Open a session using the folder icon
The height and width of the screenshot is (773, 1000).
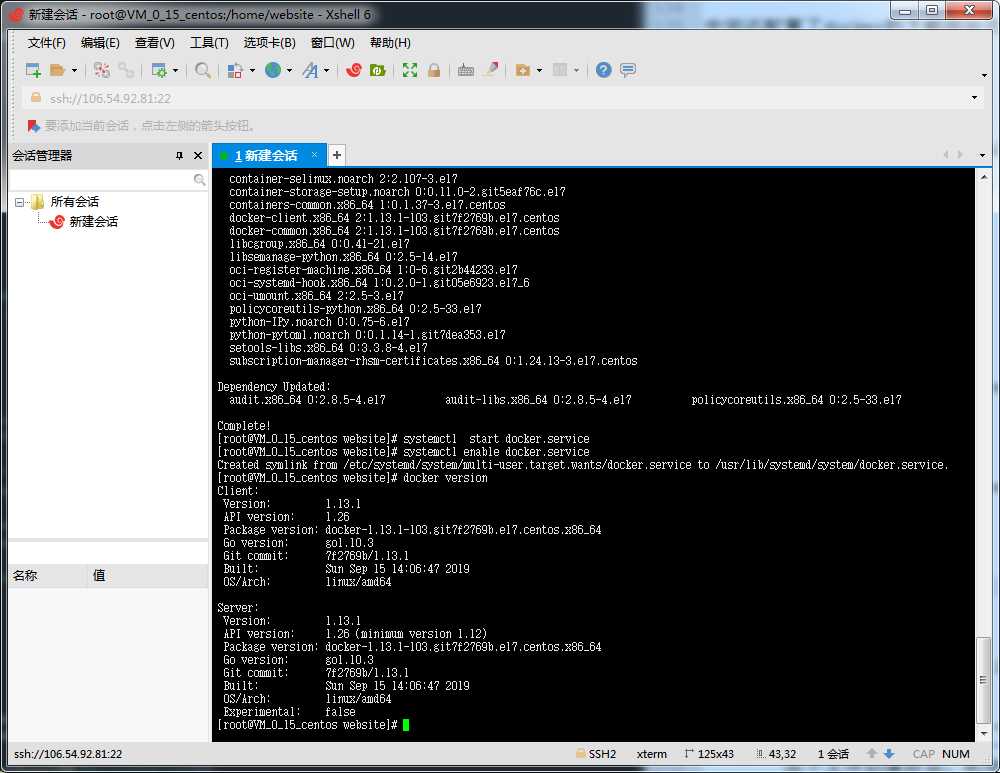(57, 70)
